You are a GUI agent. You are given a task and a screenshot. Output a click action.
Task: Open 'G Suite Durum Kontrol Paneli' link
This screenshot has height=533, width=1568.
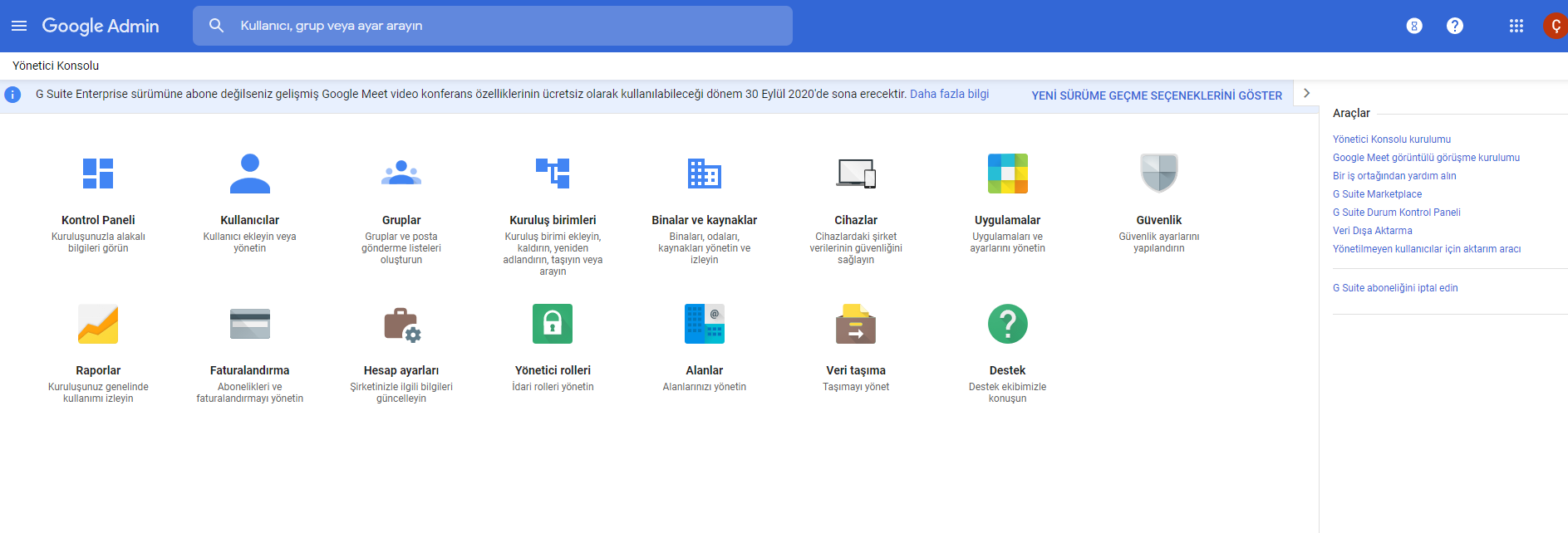[1396, 213]
